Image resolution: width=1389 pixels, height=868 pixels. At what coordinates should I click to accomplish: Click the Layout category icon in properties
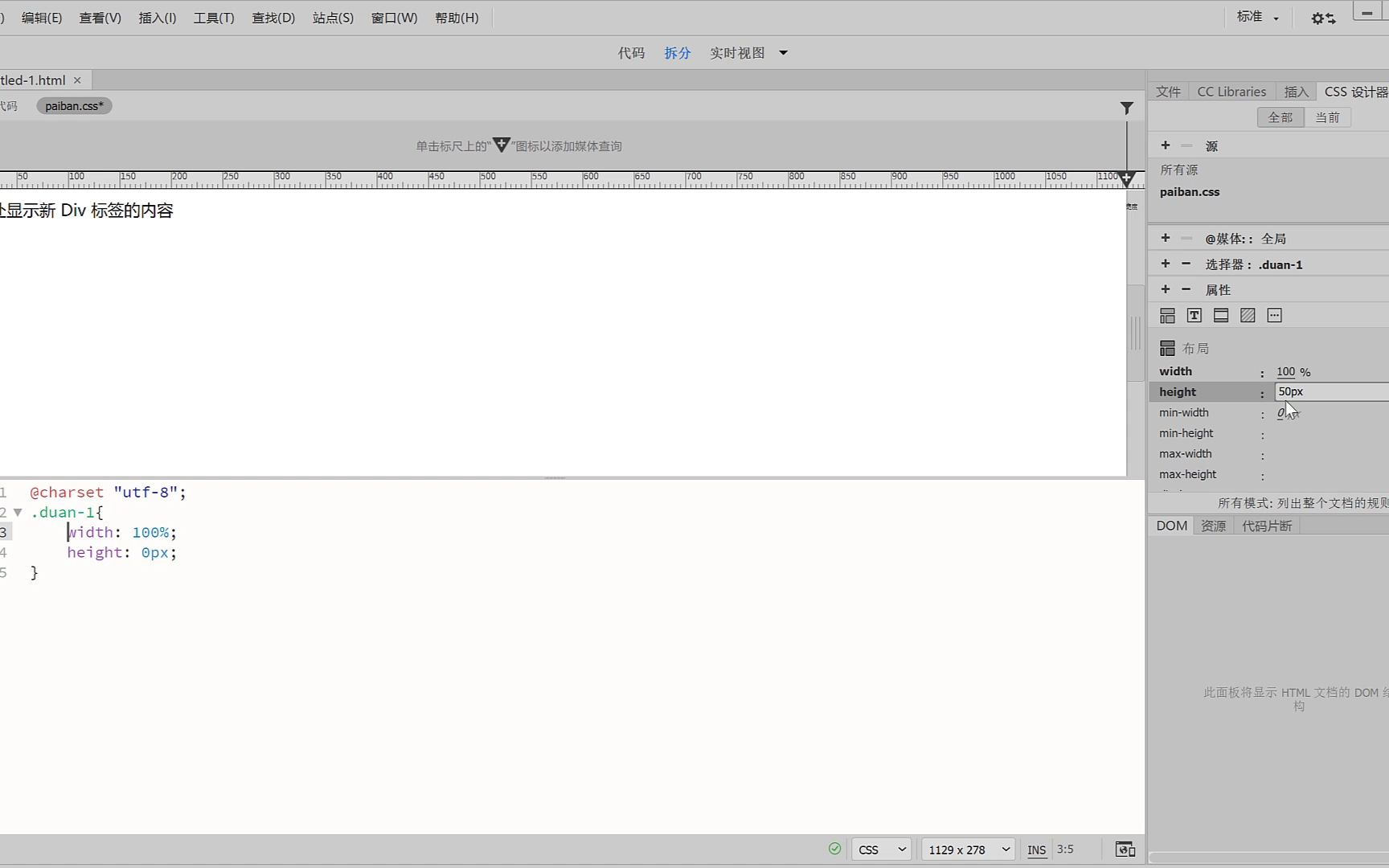coord(1167,316)
